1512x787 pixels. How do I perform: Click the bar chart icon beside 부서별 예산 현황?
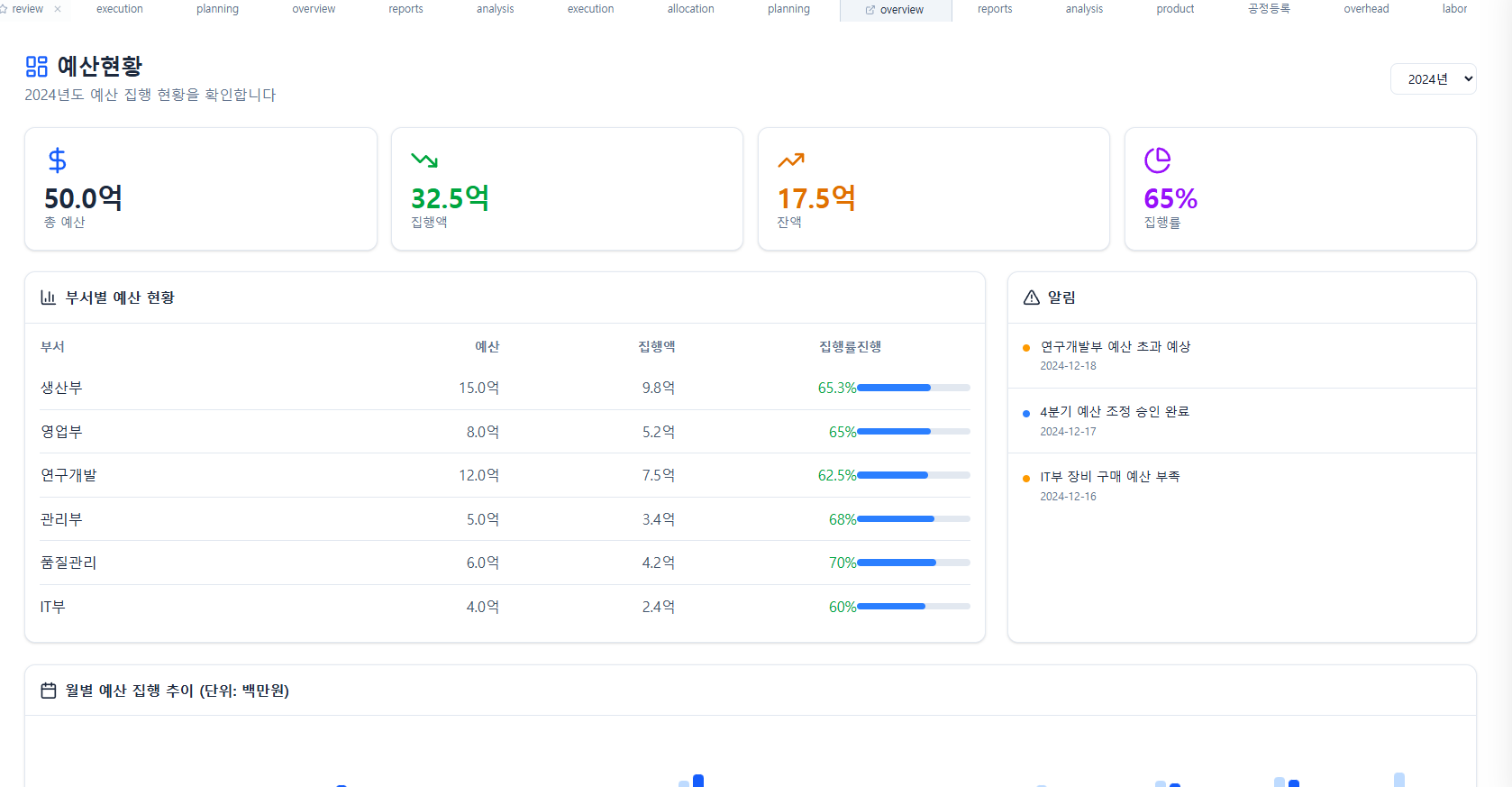point(49,297)
